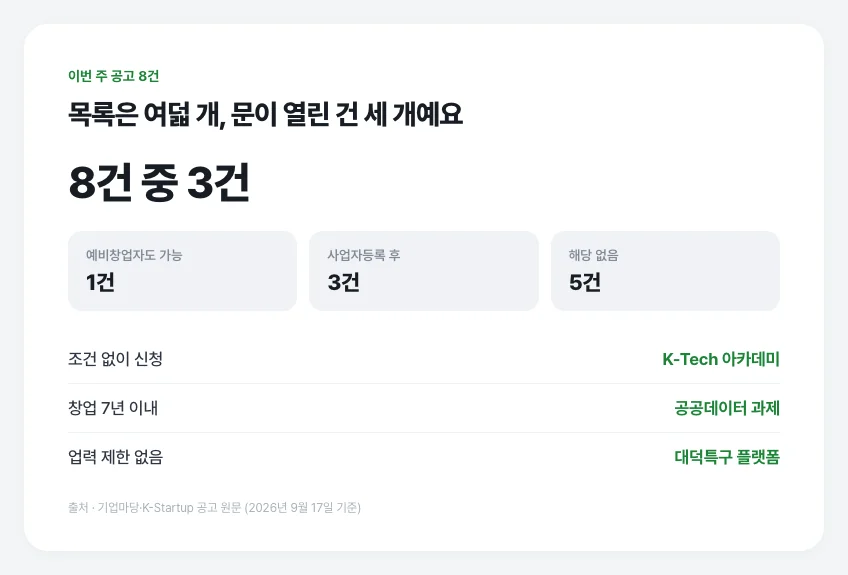
Task: Click the green 이번 주 공고 8건 label
Action: tap(114, 76)
